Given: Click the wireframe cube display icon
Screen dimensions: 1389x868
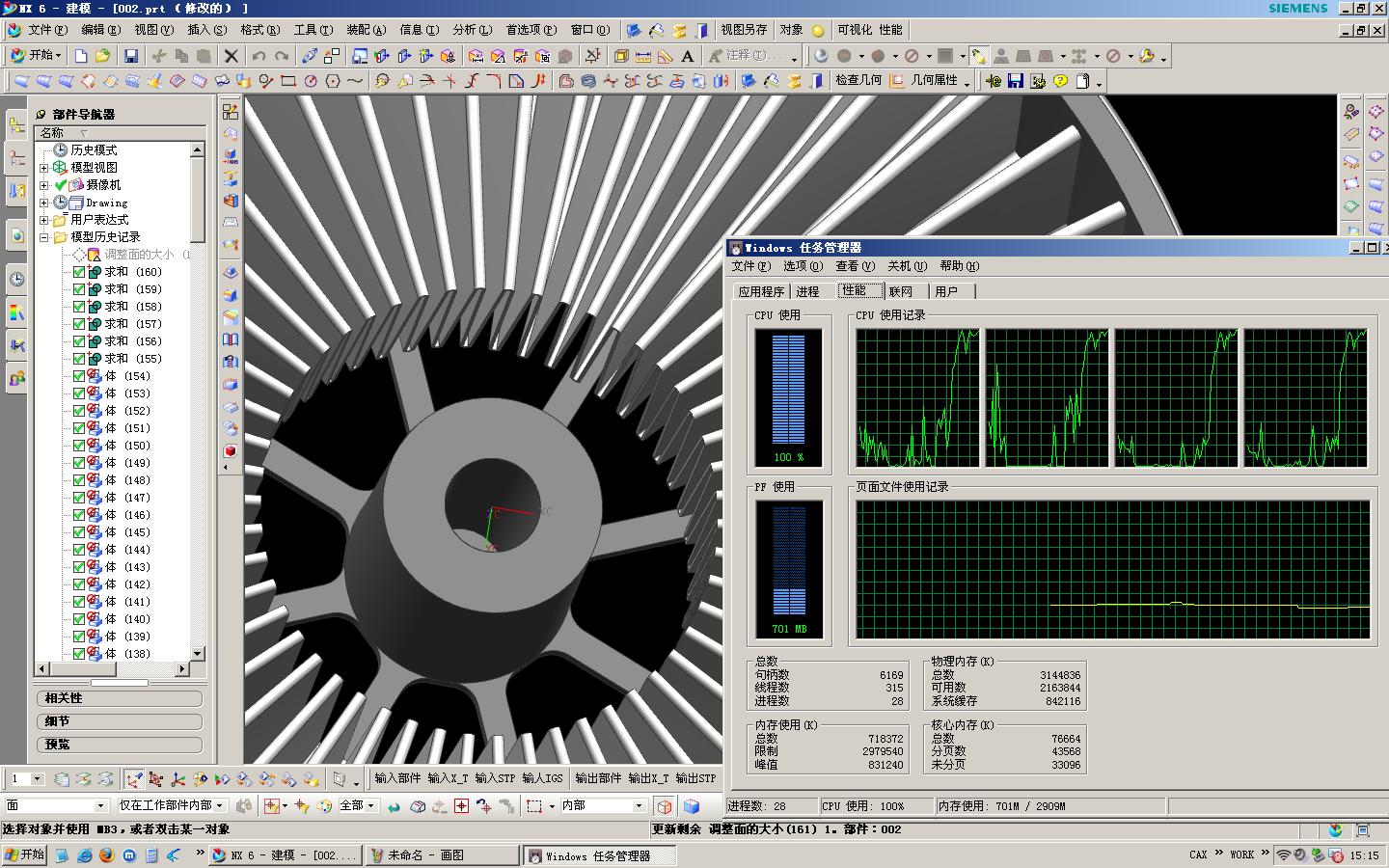Looking at the screenshot, I should click(x=665, y=805).
